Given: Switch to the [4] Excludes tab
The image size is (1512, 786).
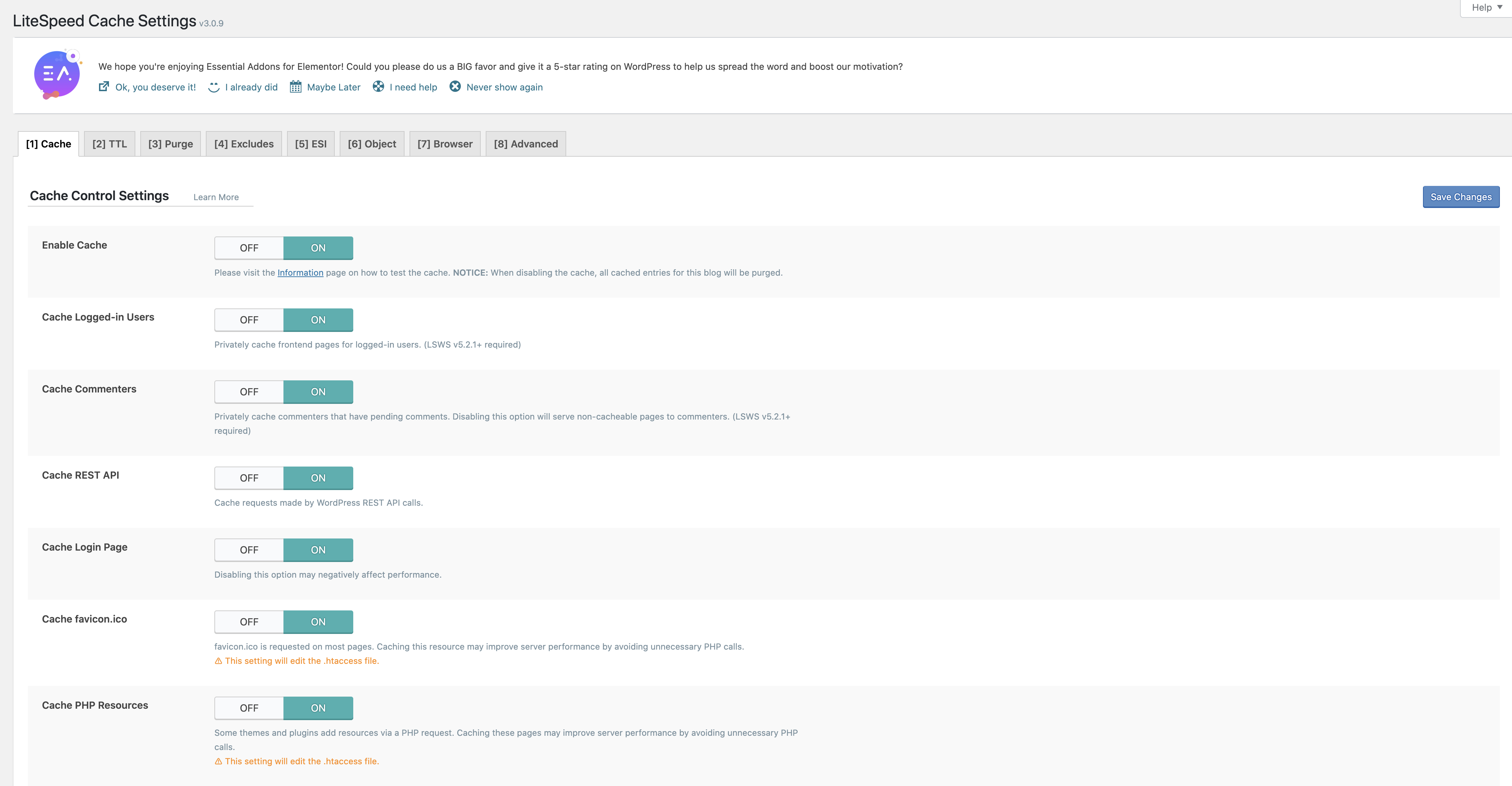Looking at the screenshot, I should 244,144.
